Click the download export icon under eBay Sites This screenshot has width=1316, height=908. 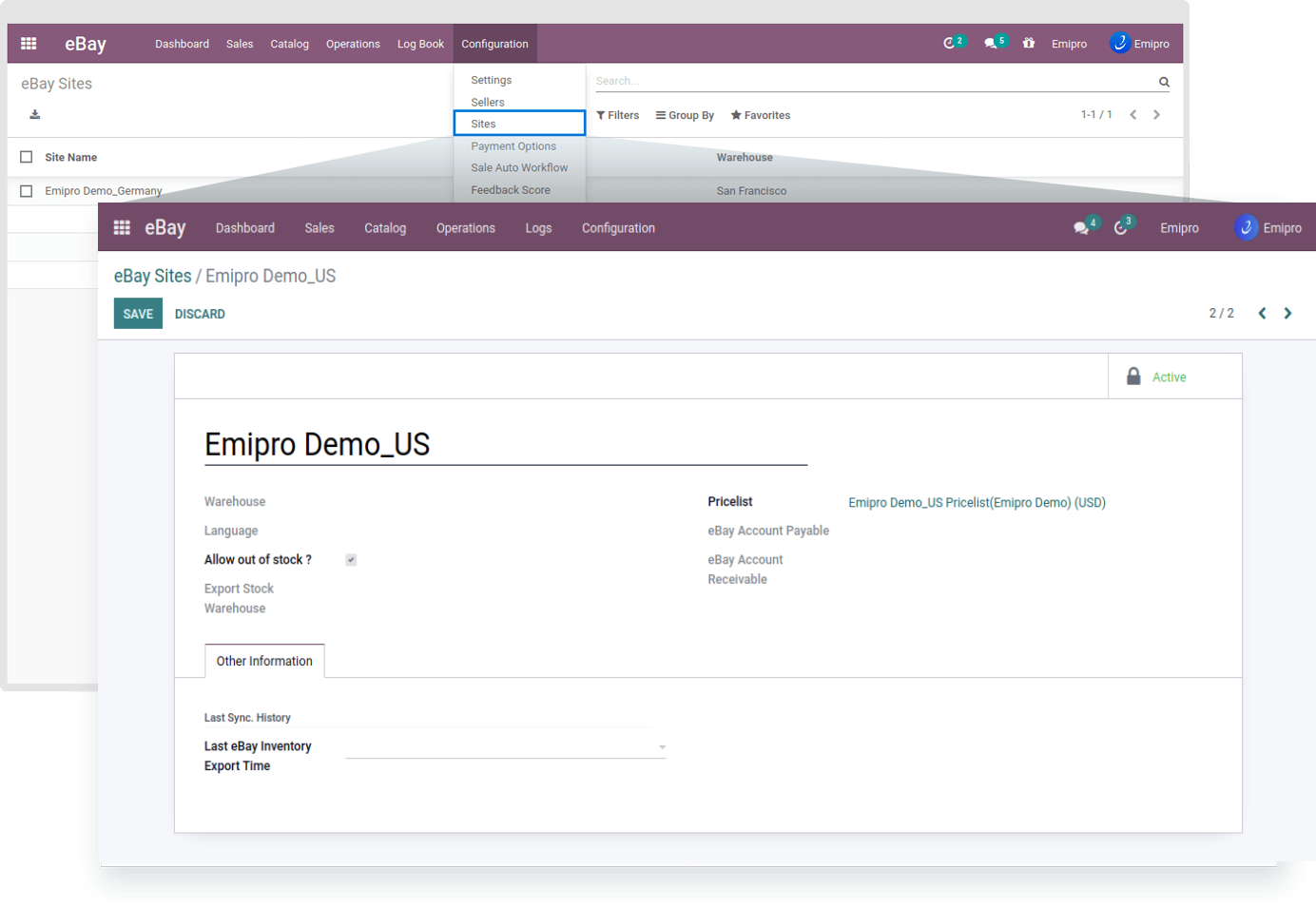coord(35,115)
